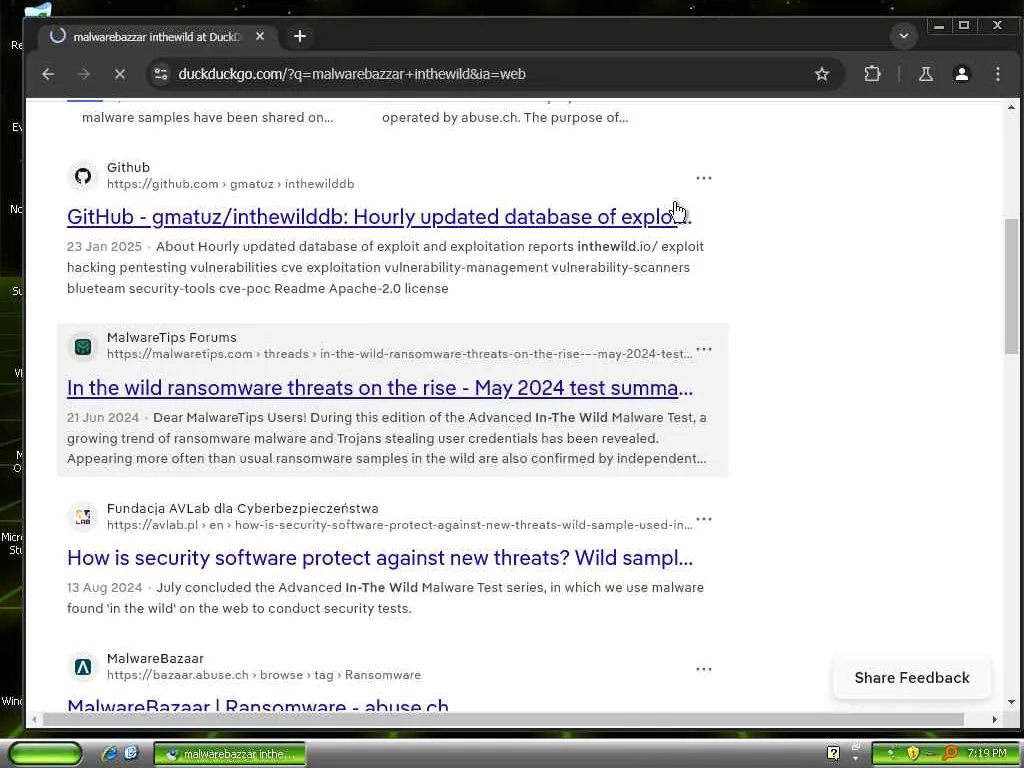Click the '13 Aug 2024' date text

[x=104, y=587]
